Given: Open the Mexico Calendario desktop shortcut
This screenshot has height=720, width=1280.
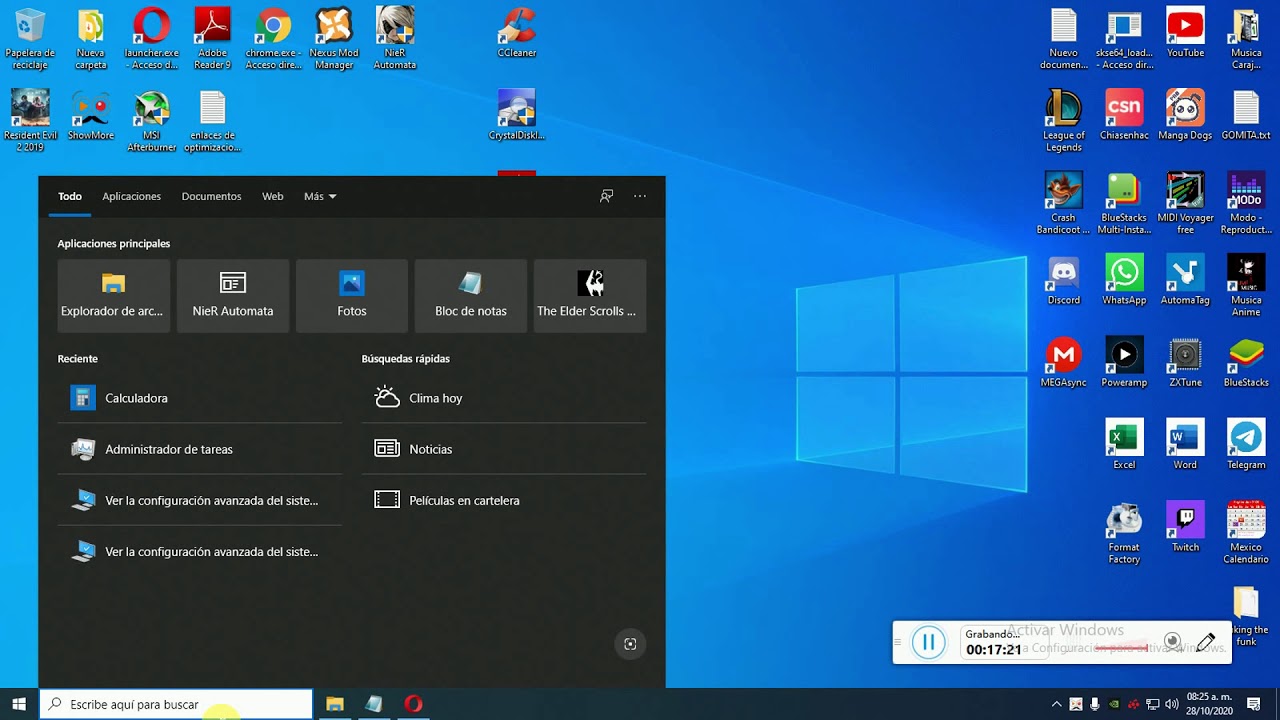Looking at the screenshot, I should [1246, 532].
